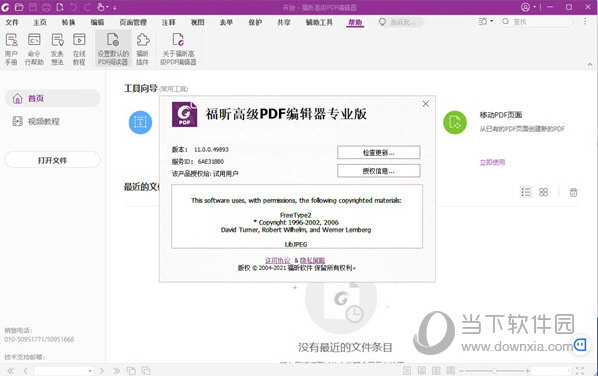
Task: Click Check for Updates (检查更新...) button
Action: coord(379,152)
